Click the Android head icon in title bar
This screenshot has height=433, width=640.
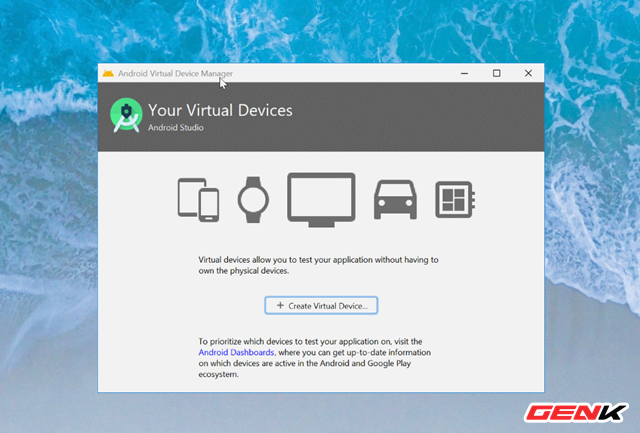(108, 73)
